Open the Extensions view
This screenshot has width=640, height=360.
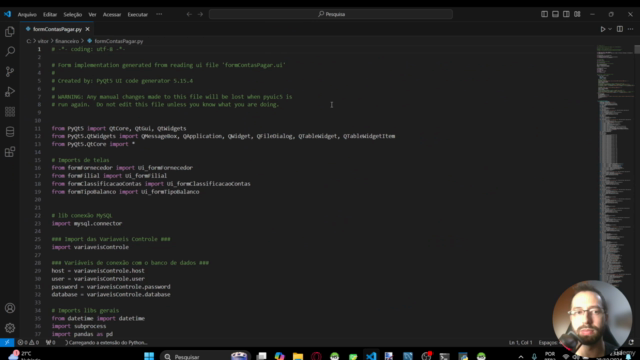(10, 152)
